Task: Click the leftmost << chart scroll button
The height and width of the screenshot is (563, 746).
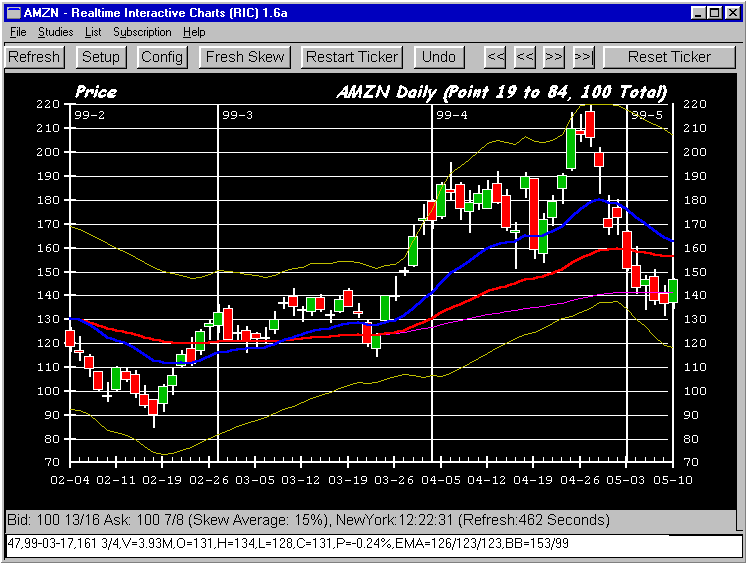Action: point(495,57)
